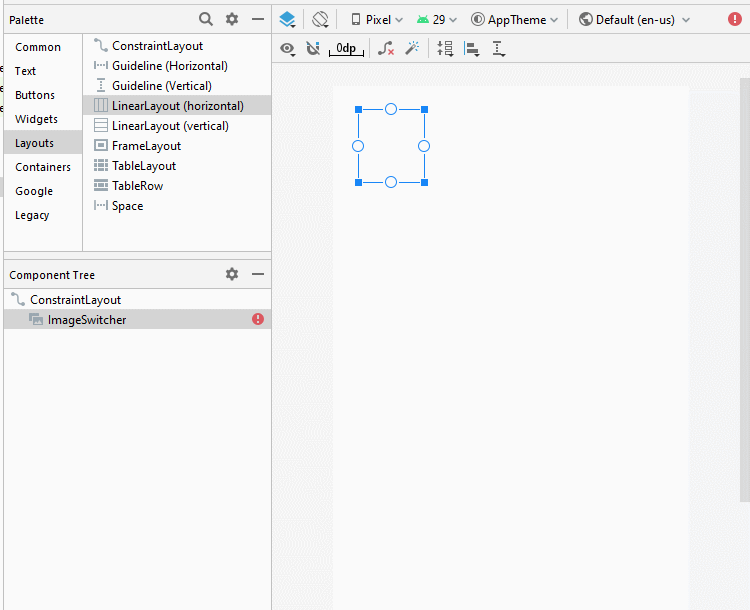The image size is (750, 610).
Task: Pick Guideline (Horizontal) from palette
Action: (x=177, y=66)
